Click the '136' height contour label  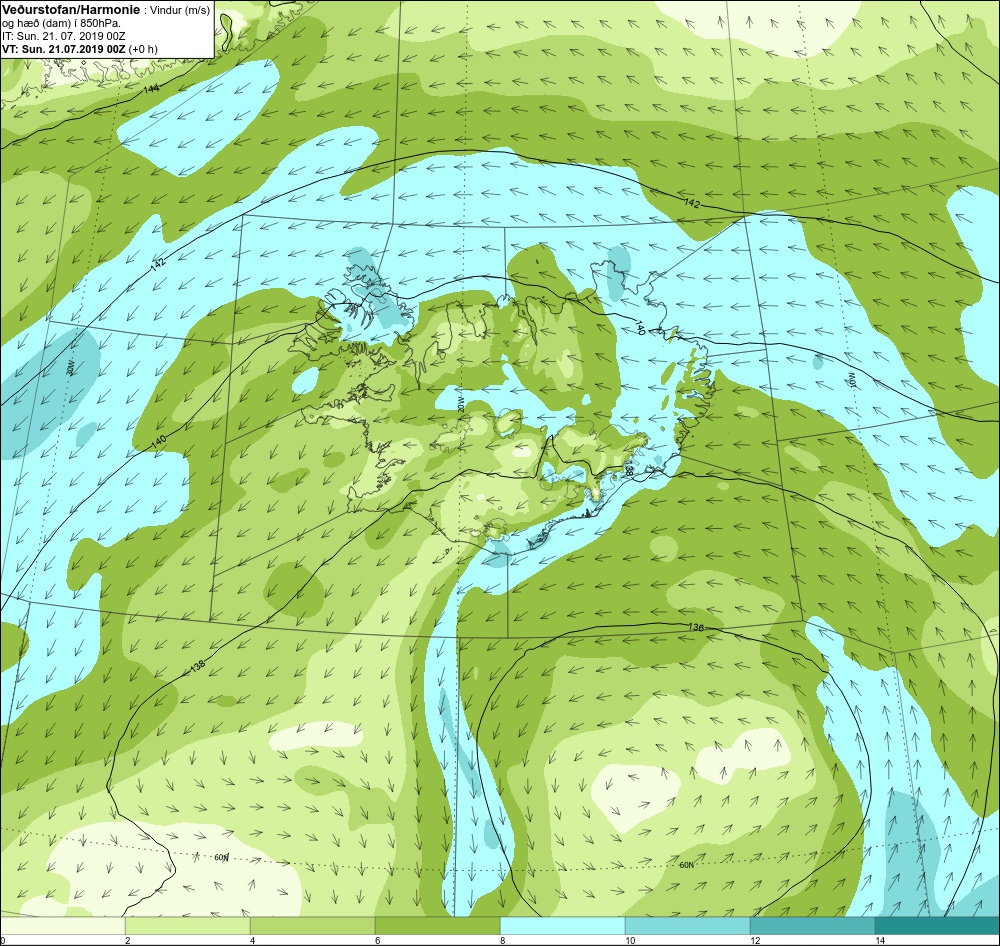click(696, 628)
